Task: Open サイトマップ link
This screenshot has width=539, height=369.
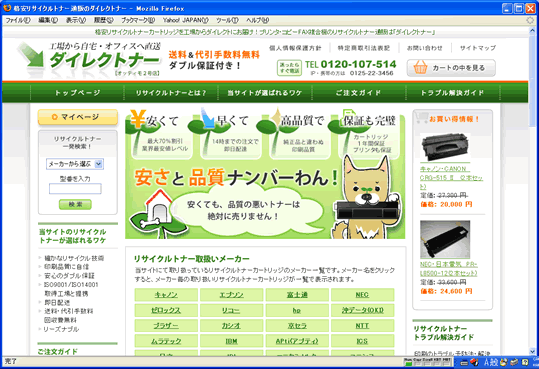Action: [x=478, y=48]
